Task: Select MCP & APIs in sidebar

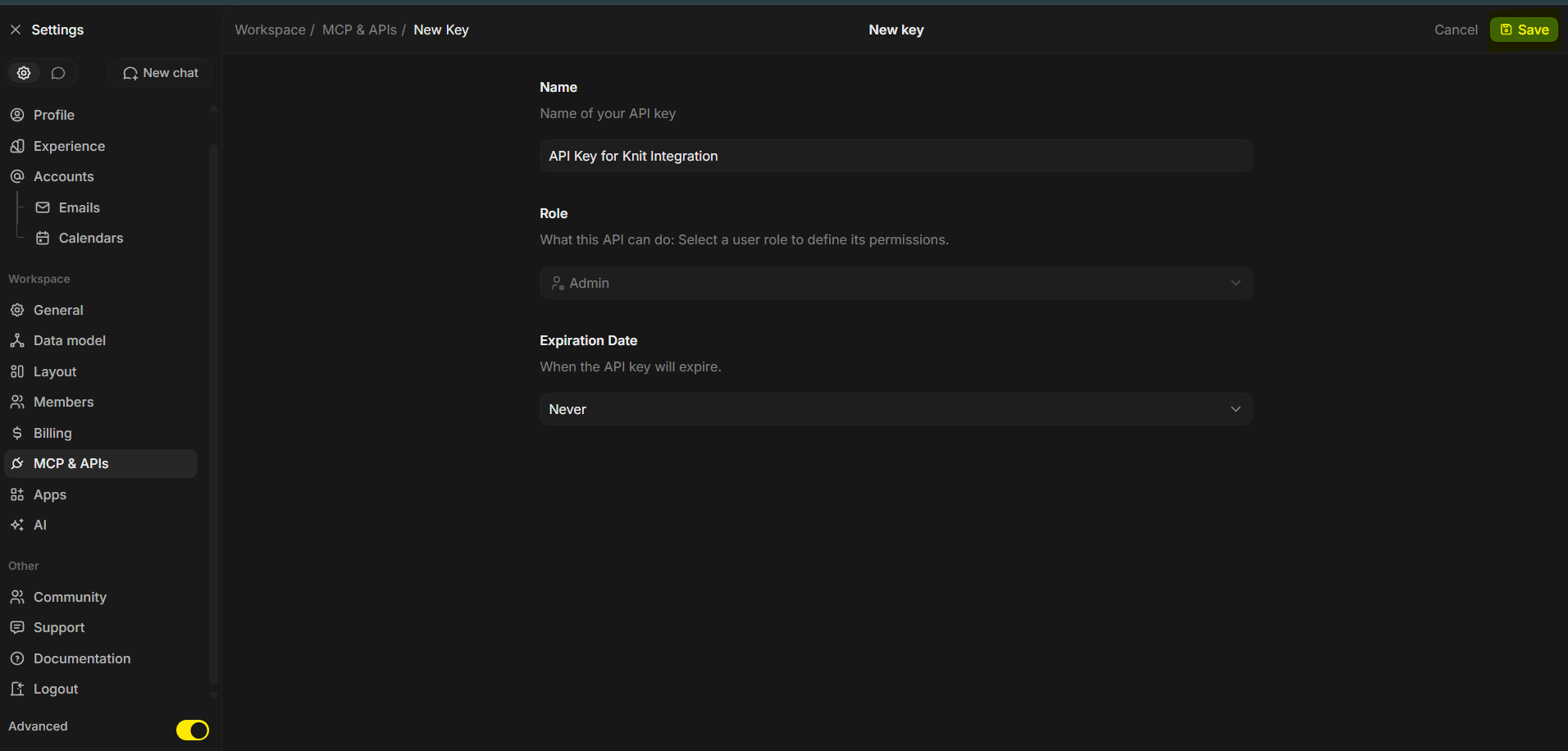Action: 101,463
